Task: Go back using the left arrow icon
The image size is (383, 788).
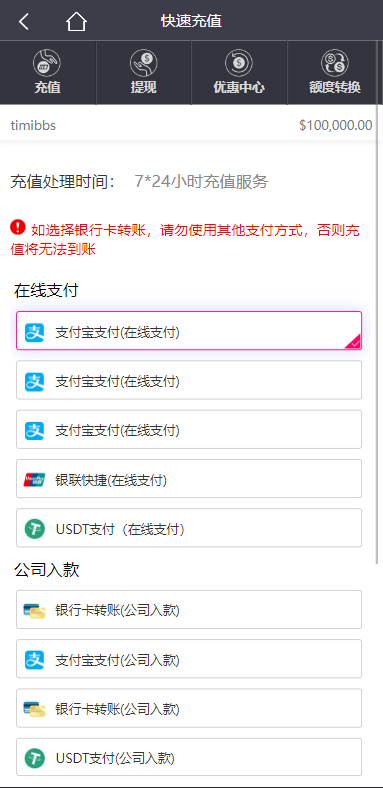Action: pyautogui.click(x=24, y=21)
